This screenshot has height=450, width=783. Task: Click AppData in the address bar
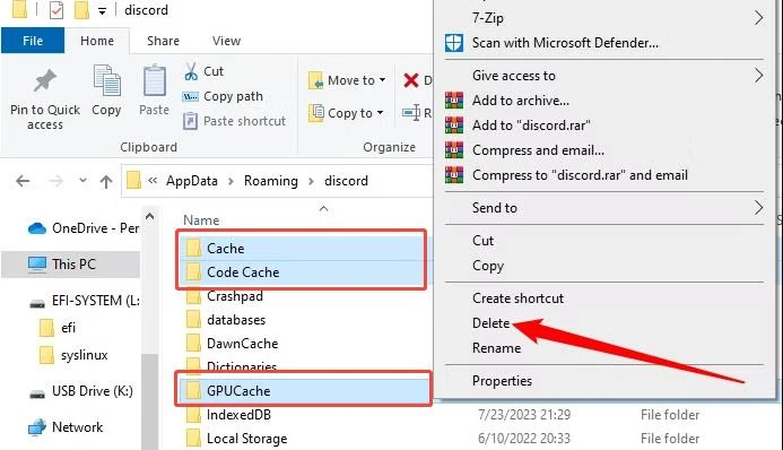192,181
